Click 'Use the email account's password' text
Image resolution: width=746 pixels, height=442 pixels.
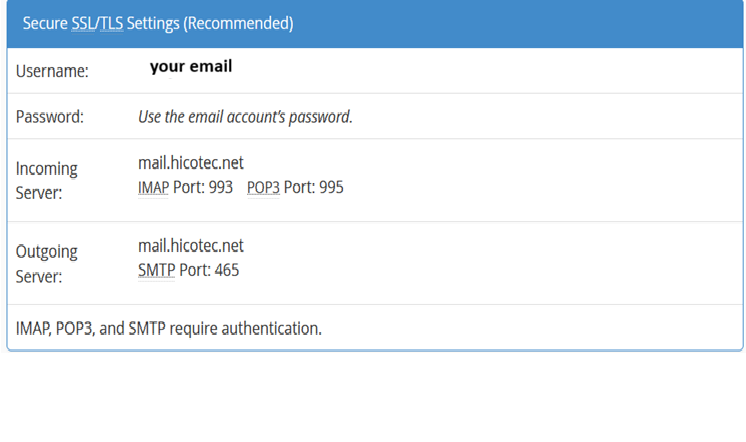[x=245, y=117]
